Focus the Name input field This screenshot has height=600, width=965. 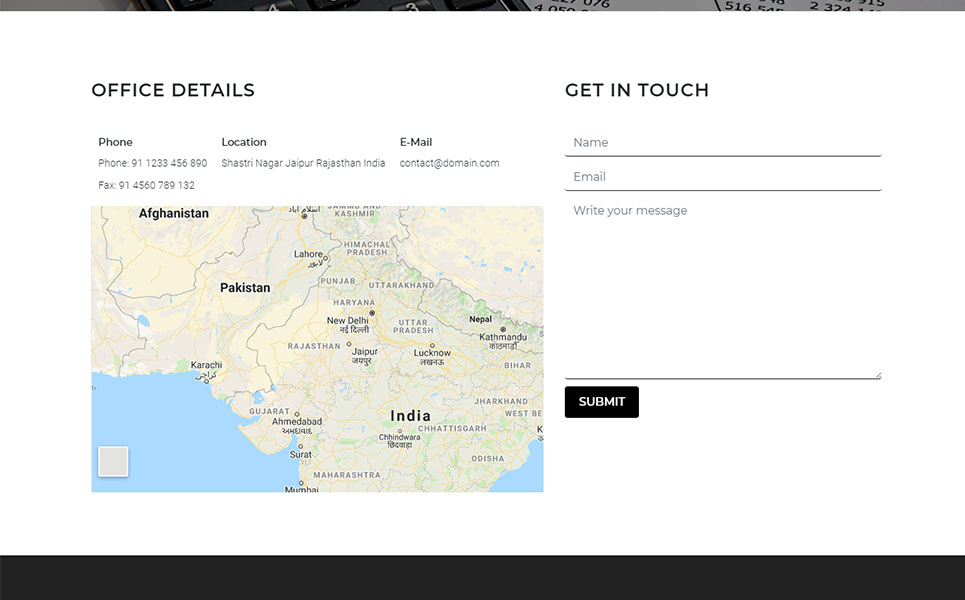coord(722,143)
